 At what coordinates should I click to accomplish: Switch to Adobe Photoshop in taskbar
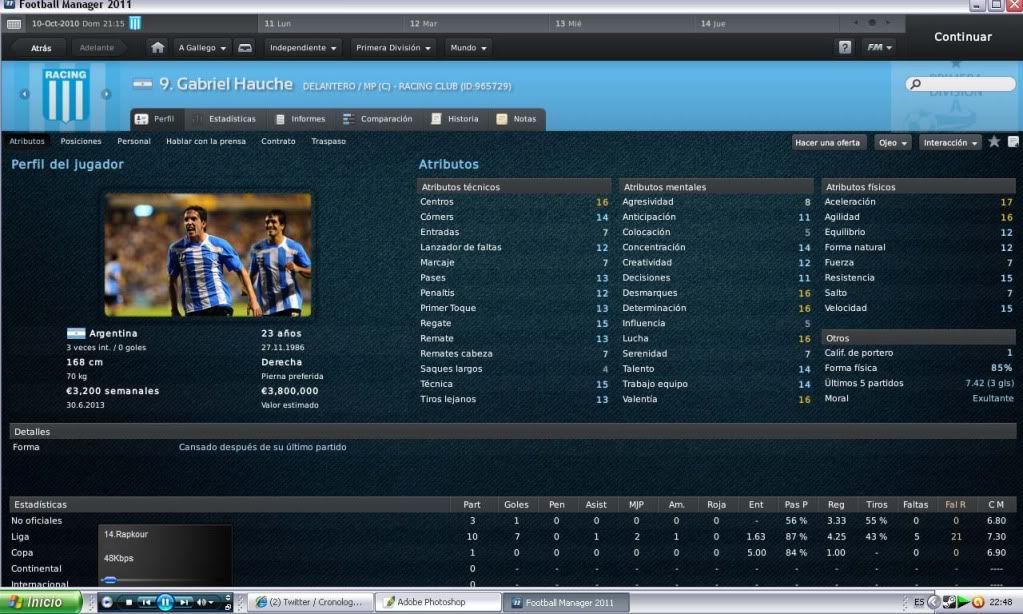438,602
